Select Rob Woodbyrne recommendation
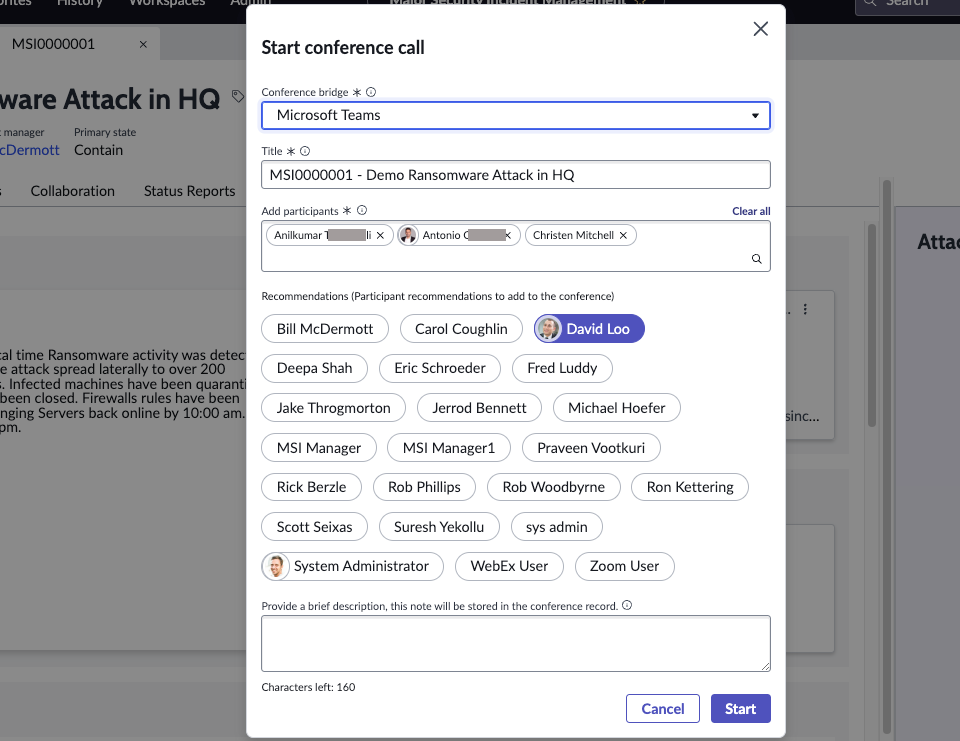 point(553,487)
